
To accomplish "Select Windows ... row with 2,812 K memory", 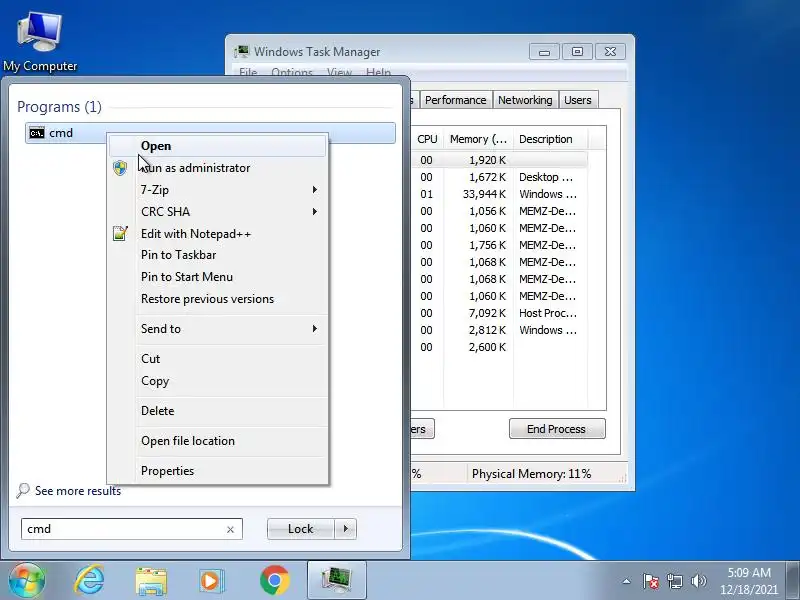I will click(499, 331).
